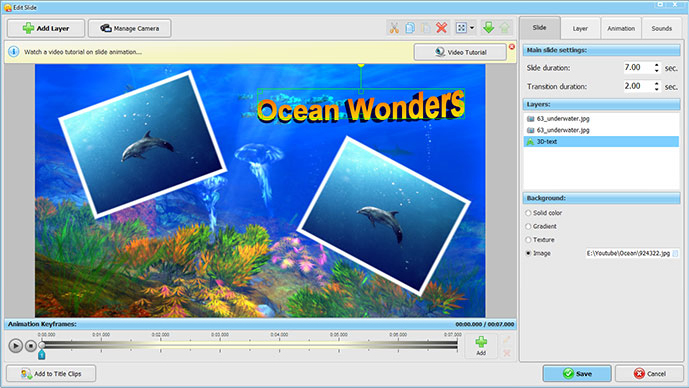Increase slide duration with up arrow
This screenshot has width=689, height=388.
point(656,65)
